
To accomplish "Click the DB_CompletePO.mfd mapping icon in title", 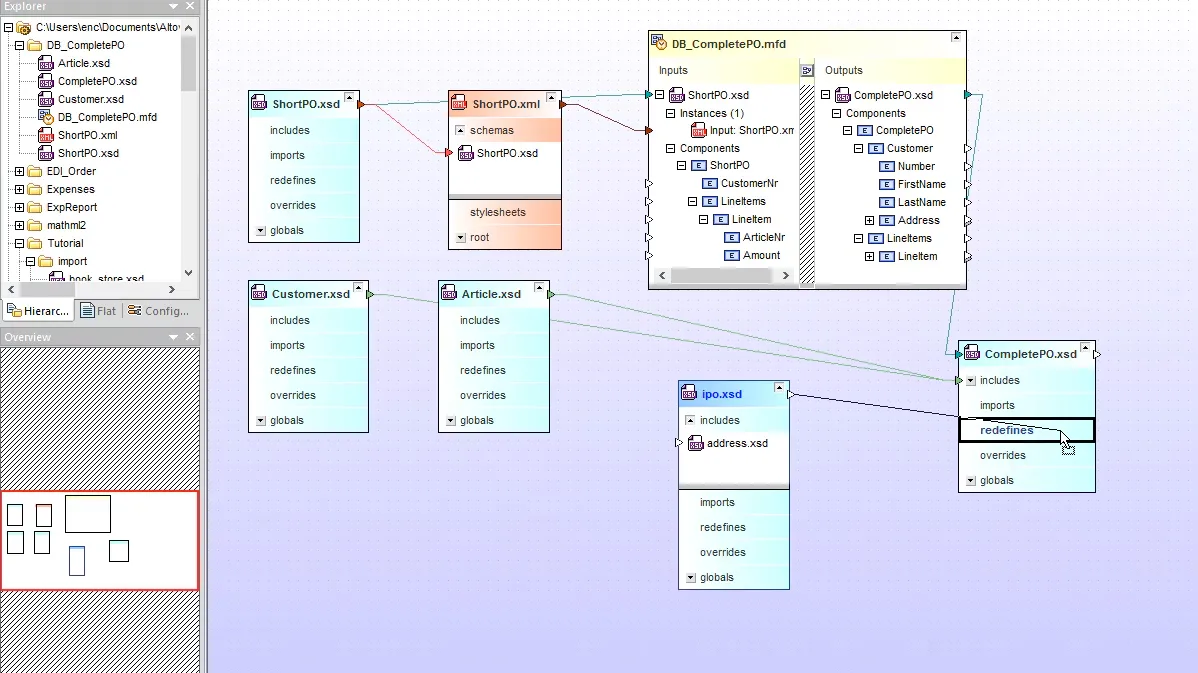I will (659, 43).
